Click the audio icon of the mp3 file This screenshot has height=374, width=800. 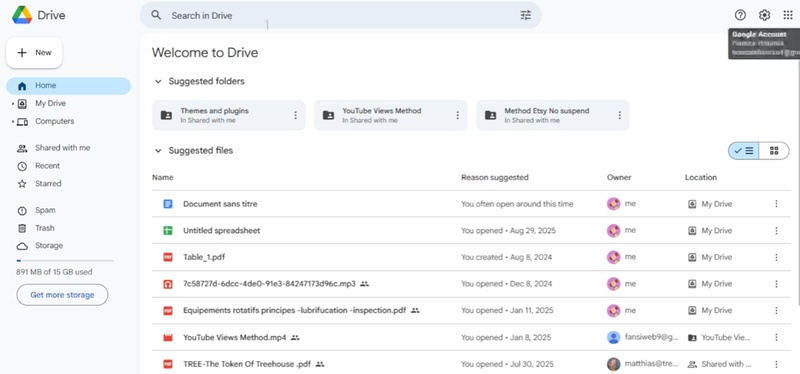click(x=168, y=284)
